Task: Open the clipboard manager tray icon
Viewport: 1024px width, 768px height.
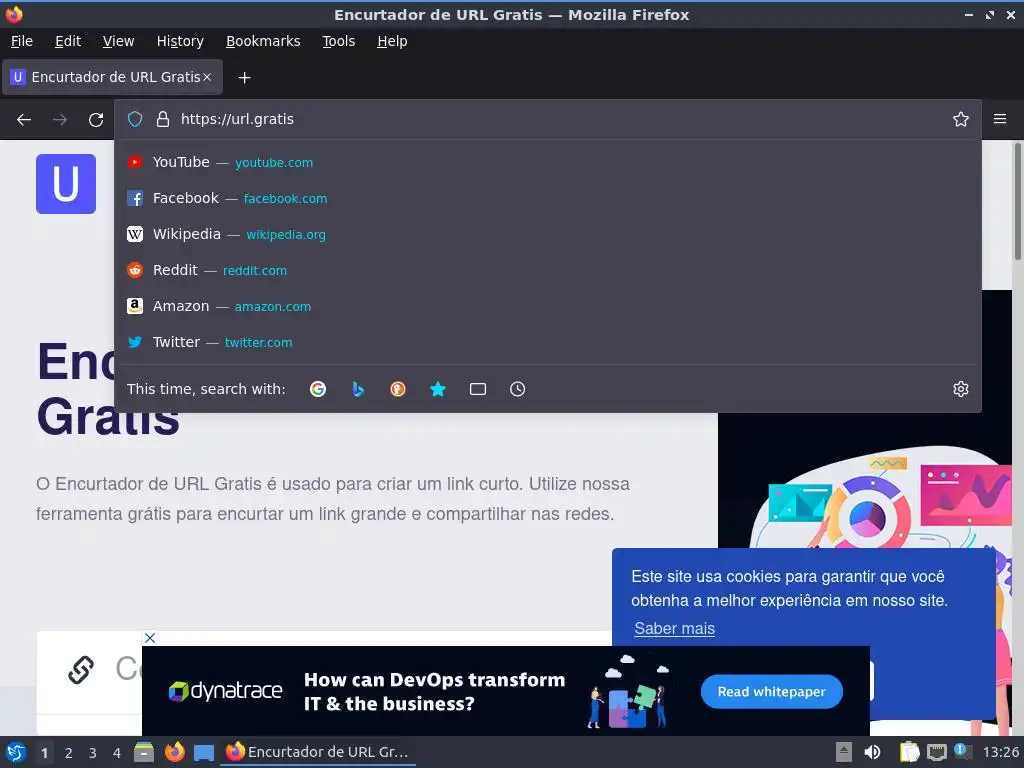Action: tap(909, 752)
